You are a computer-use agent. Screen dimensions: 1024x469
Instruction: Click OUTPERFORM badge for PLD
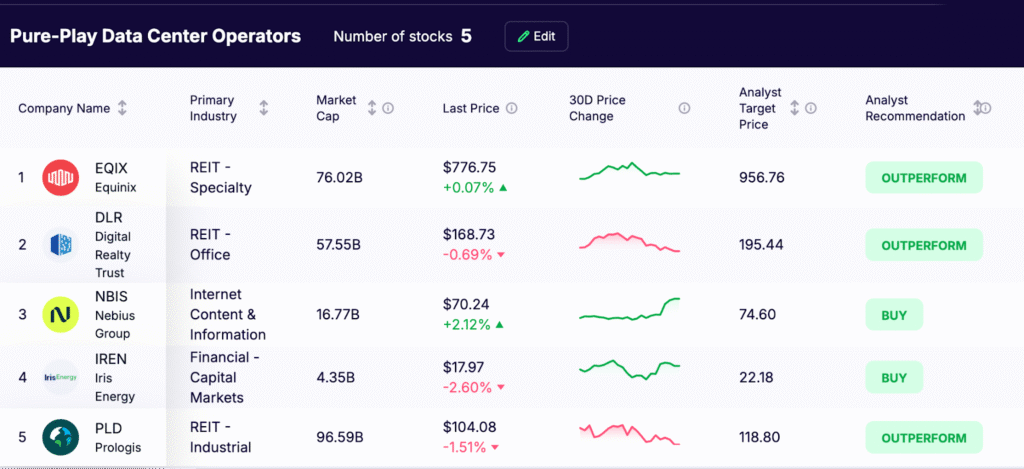(x=923, y=438)
